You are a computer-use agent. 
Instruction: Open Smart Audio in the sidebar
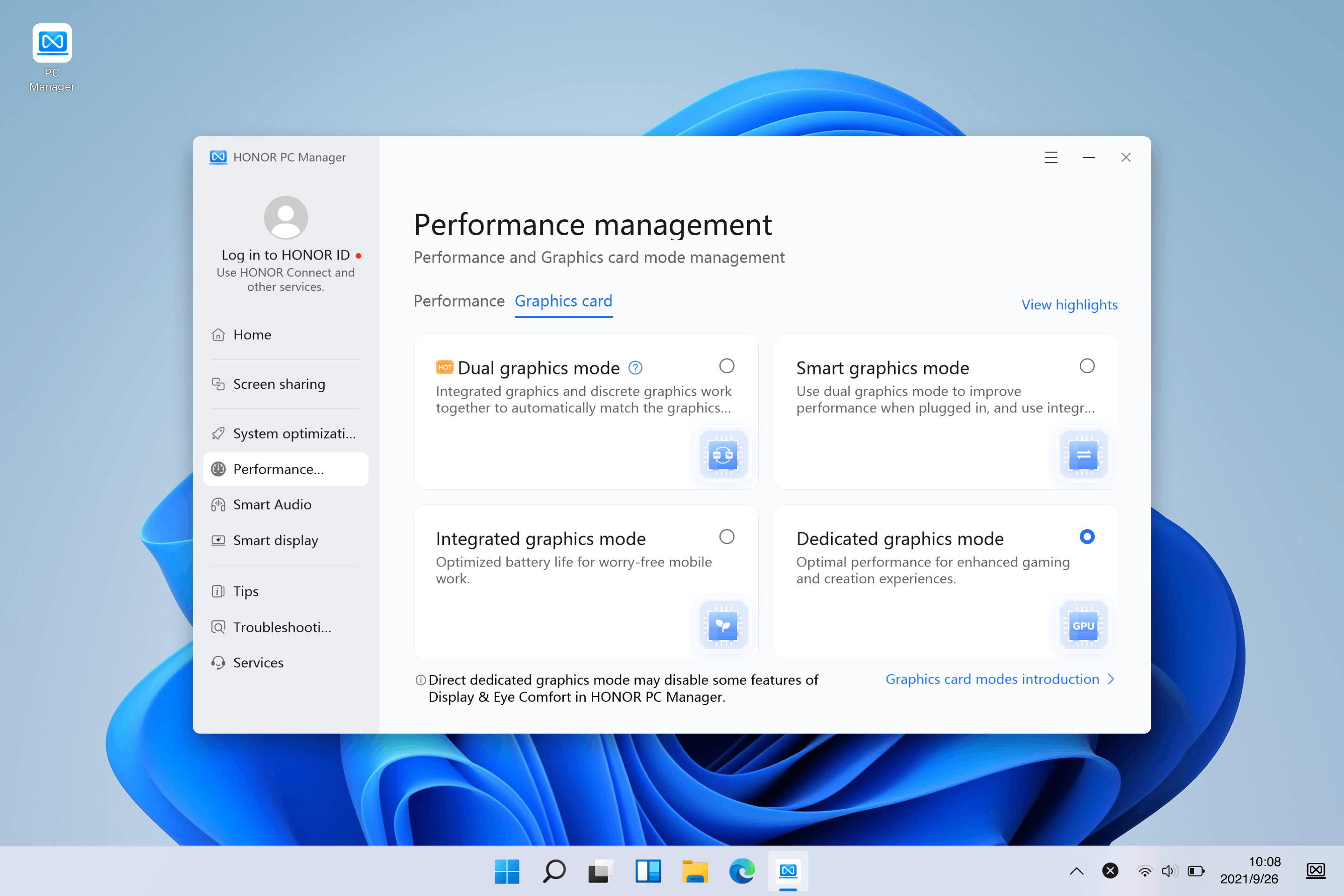pos(286,504)
